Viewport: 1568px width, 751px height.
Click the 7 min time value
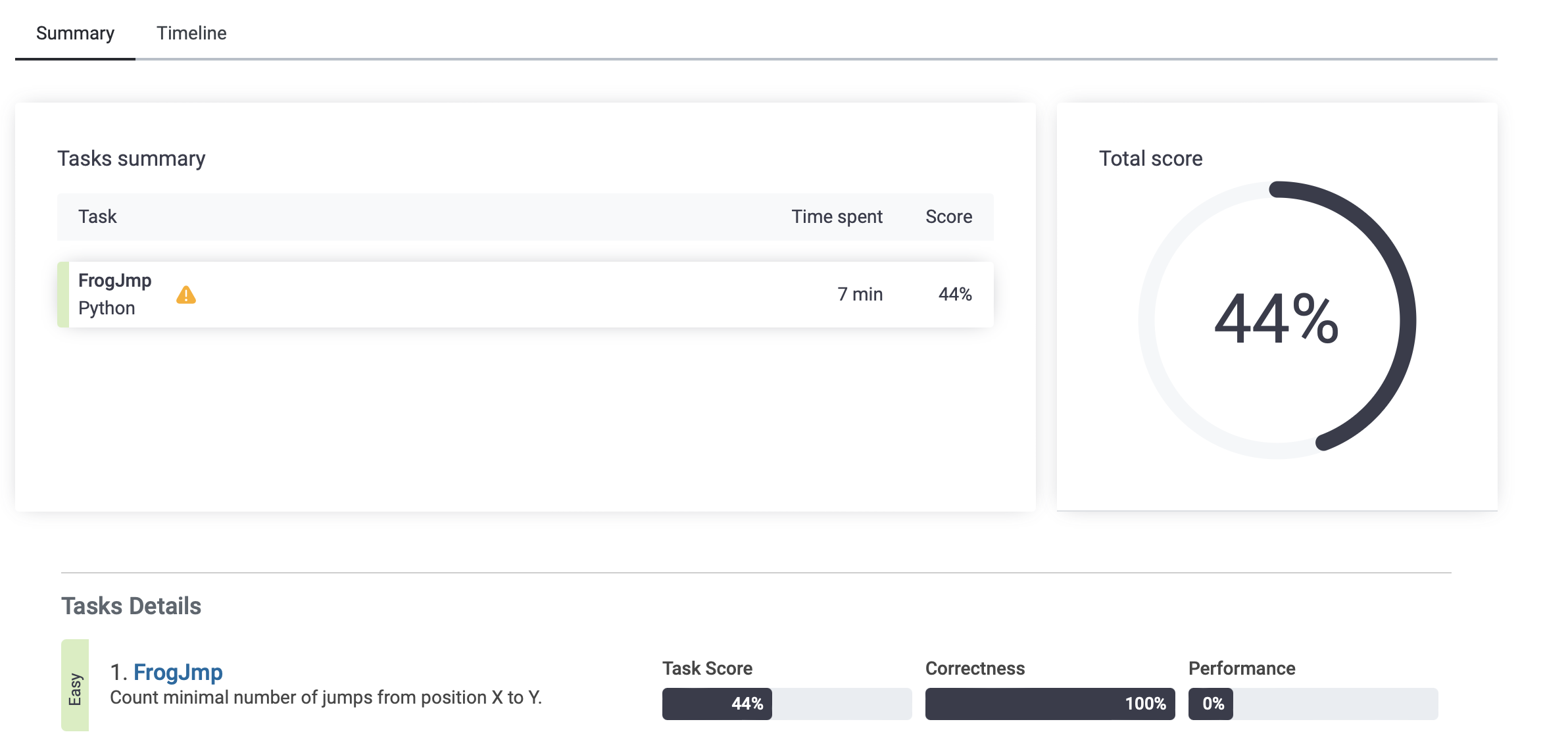pyautogui.click(x=860, y=294)
